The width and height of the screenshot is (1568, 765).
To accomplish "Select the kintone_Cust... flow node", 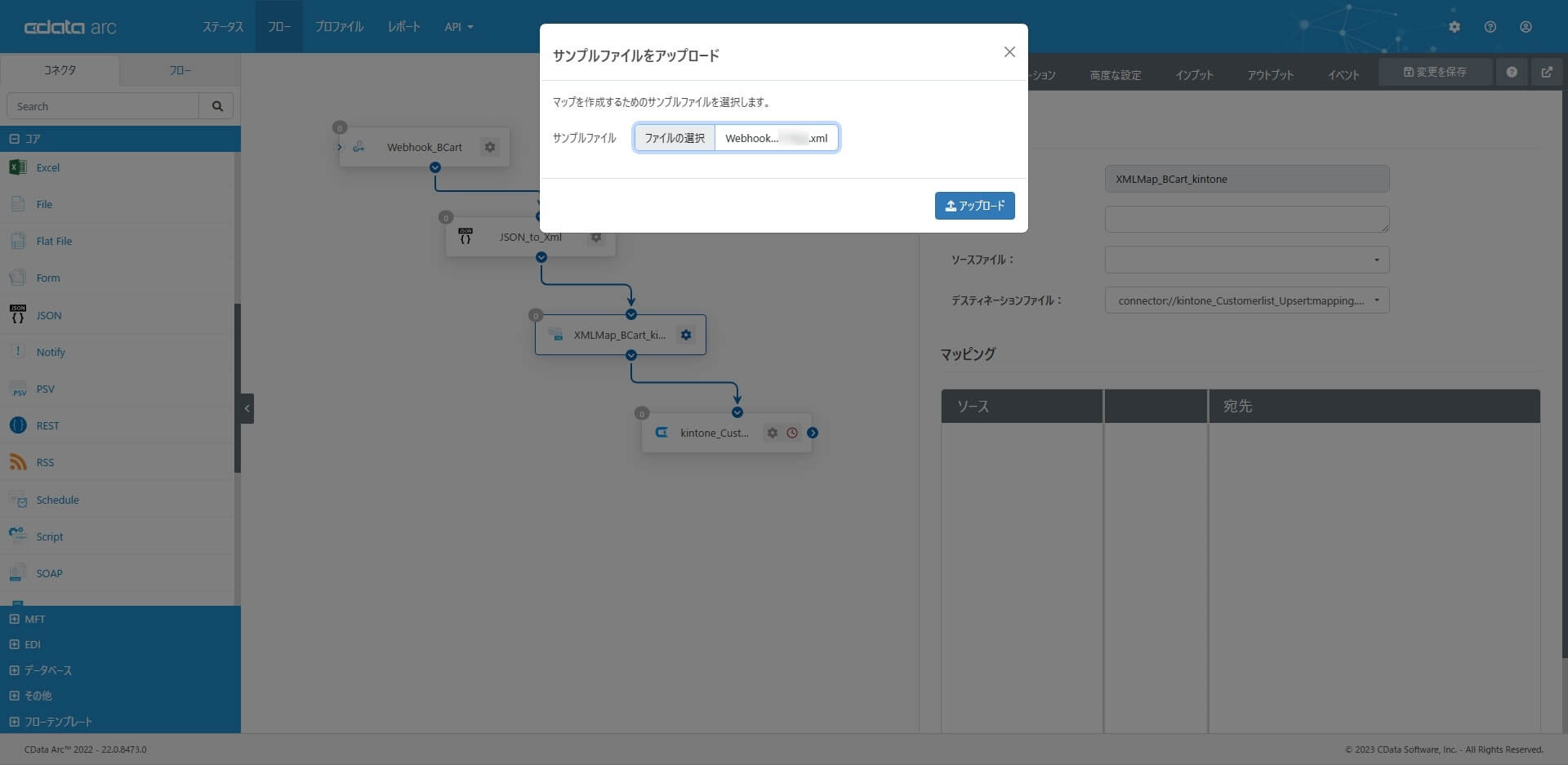I will [726, 433].
